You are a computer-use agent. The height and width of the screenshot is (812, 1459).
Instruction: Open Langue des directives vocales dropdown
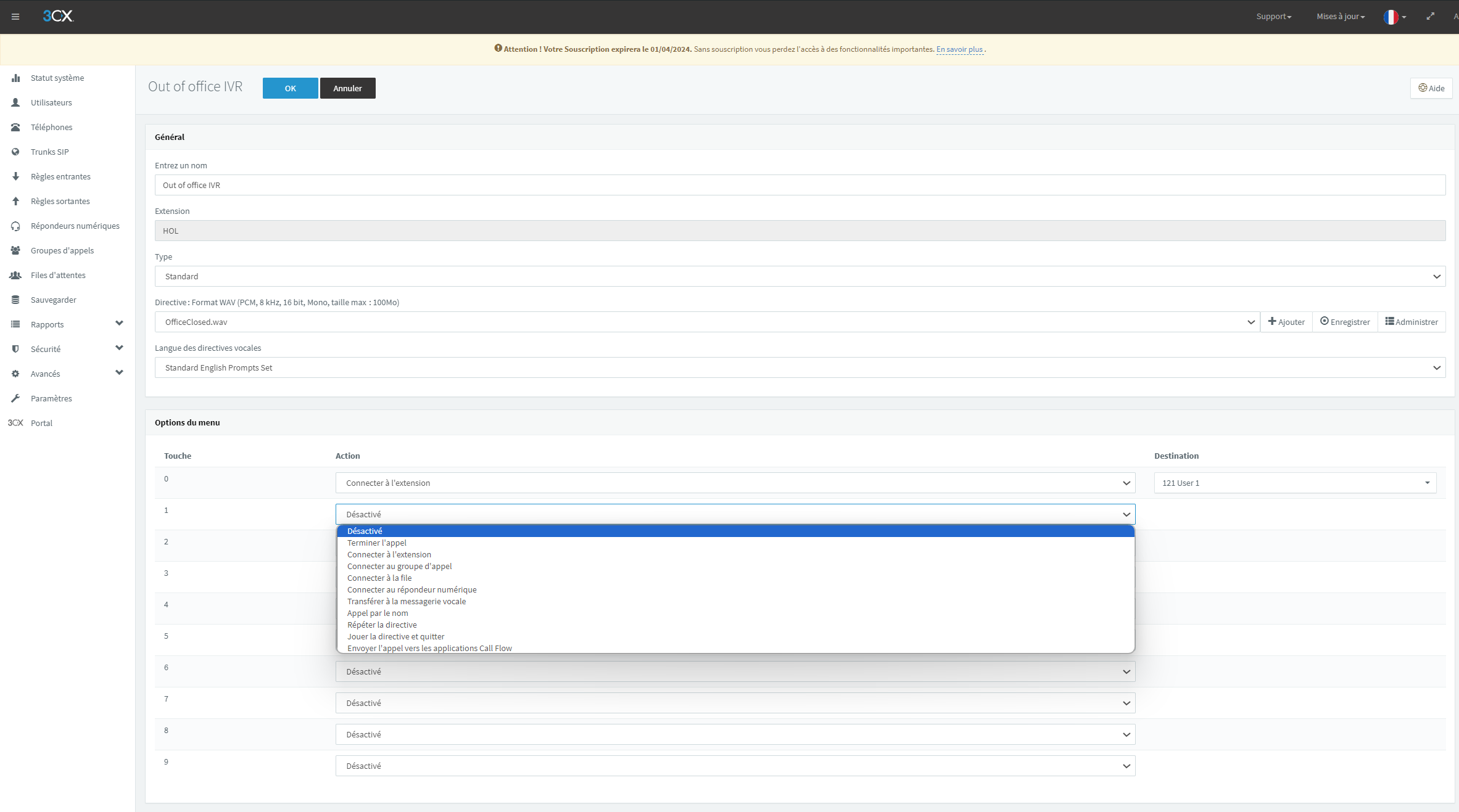tap(800, 367)
